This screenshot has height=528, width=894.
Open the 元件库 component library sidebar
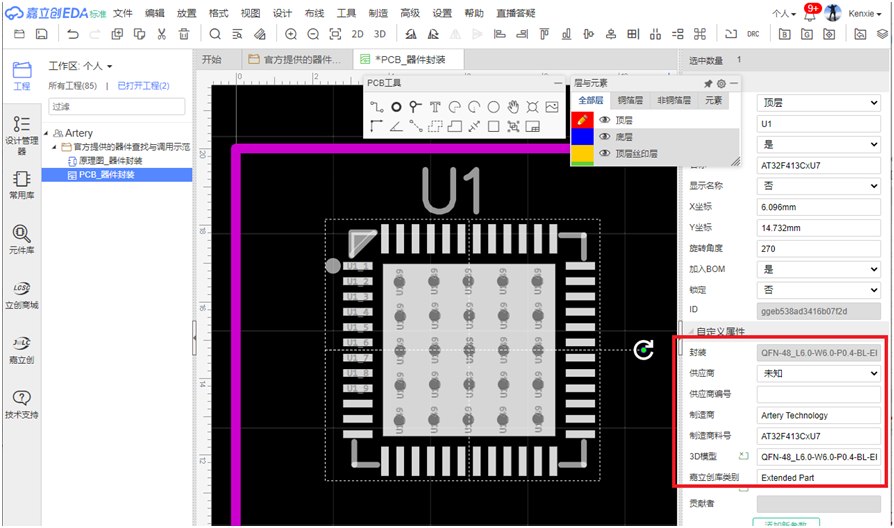click(x=21, y=240)
